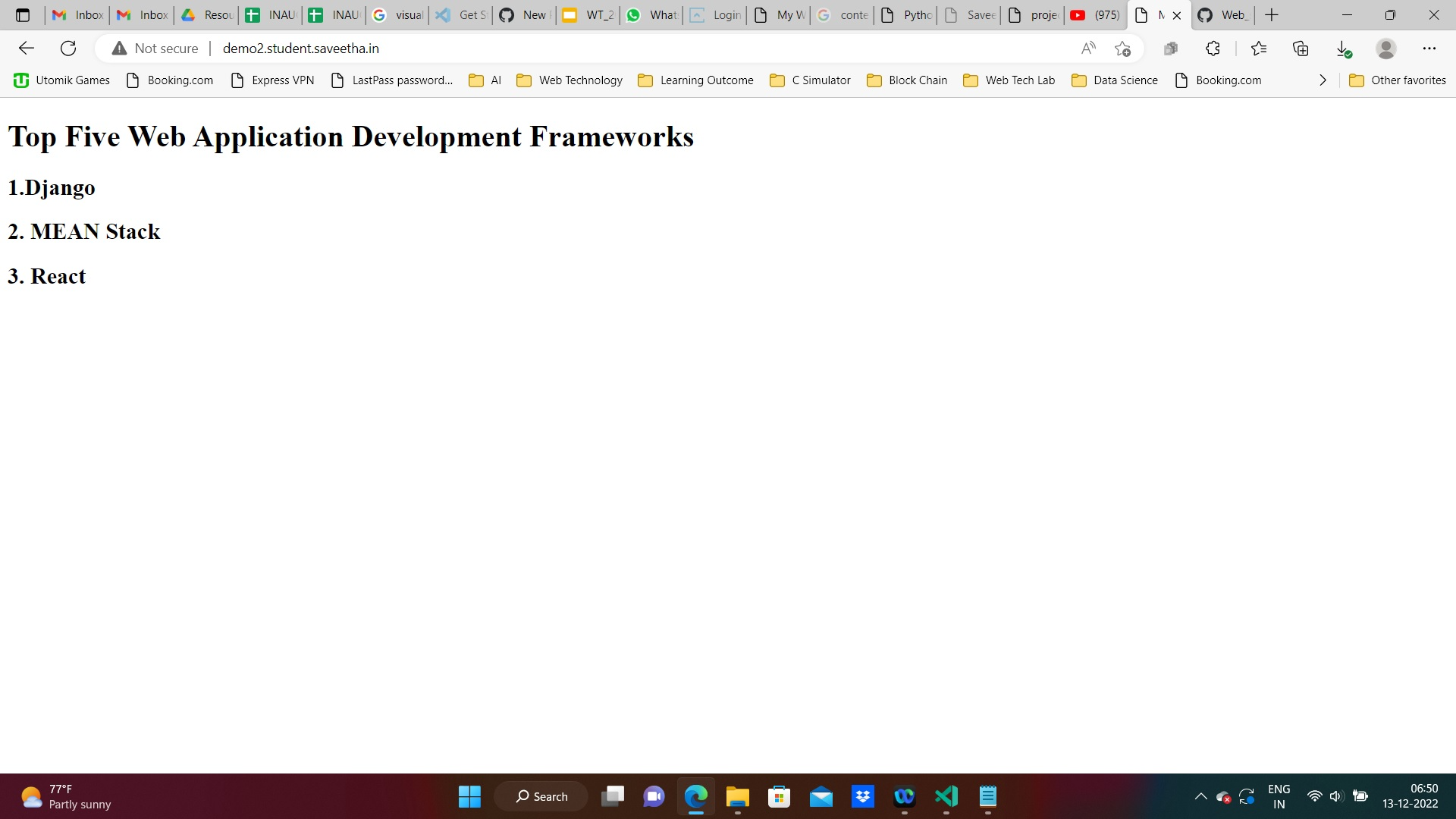Toggle the network Wi-Fi indicator in system tray
Image resolution: width=1456 pixels, height=819 pixels.
pos(1316,796)
